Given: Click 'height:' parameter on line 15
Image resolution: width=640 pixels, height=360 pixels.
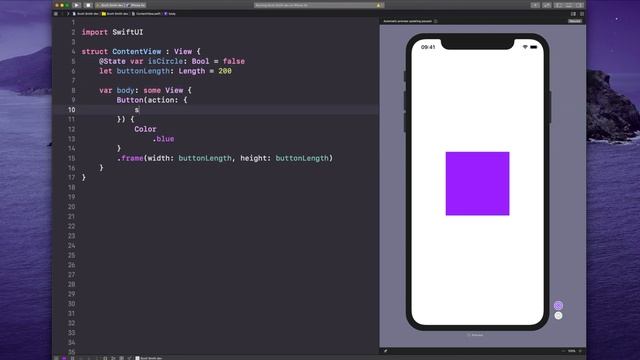Looking at the screenshot, I should pyautogui.click(x=256, y=158).
